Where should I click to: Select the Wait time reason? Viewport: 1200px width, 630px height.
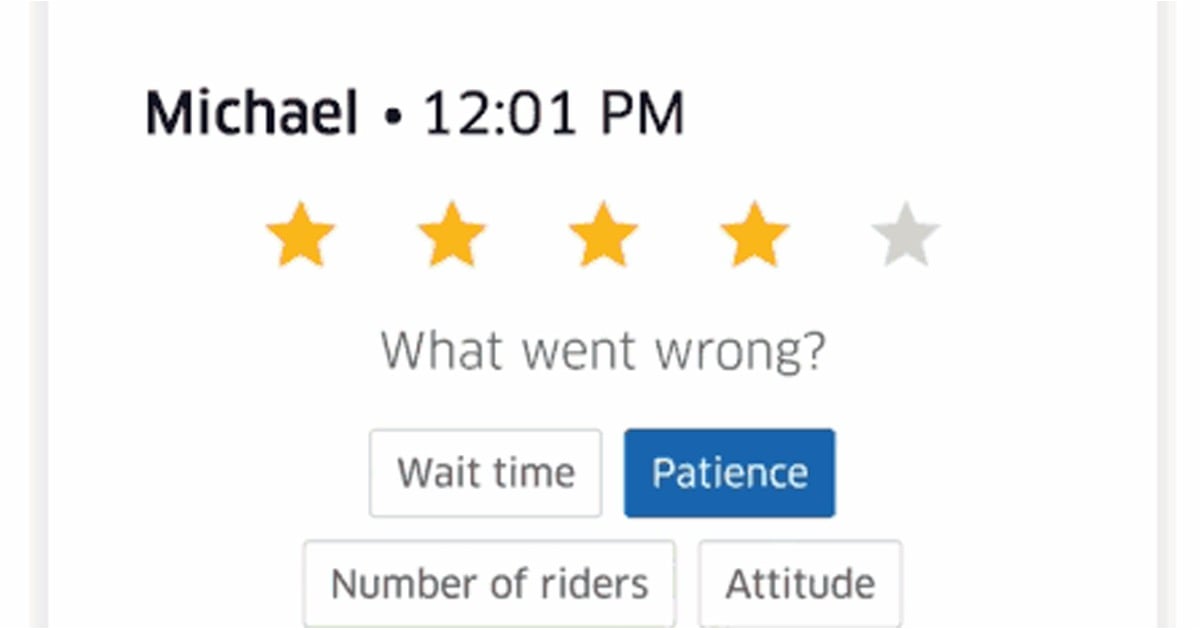click(x=486, y=473)
